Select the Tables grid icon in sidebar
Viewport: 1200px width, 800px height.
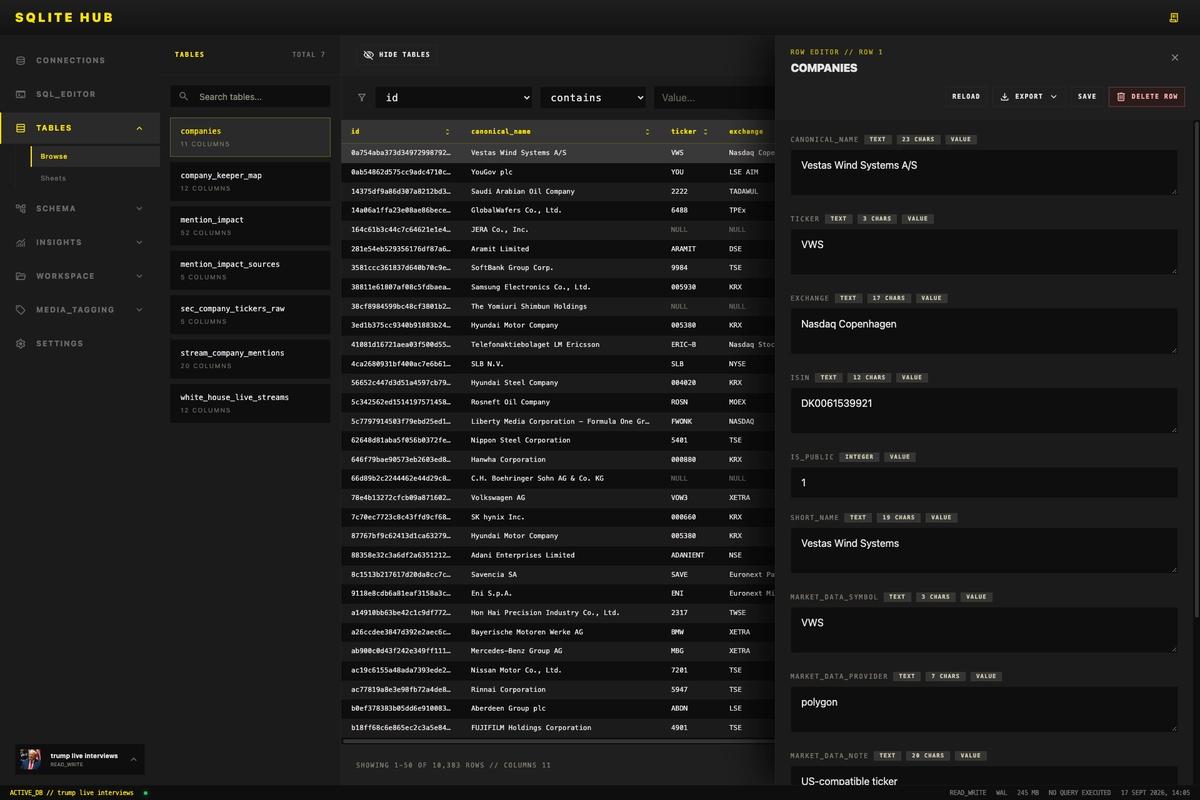[x=21, y=128]
